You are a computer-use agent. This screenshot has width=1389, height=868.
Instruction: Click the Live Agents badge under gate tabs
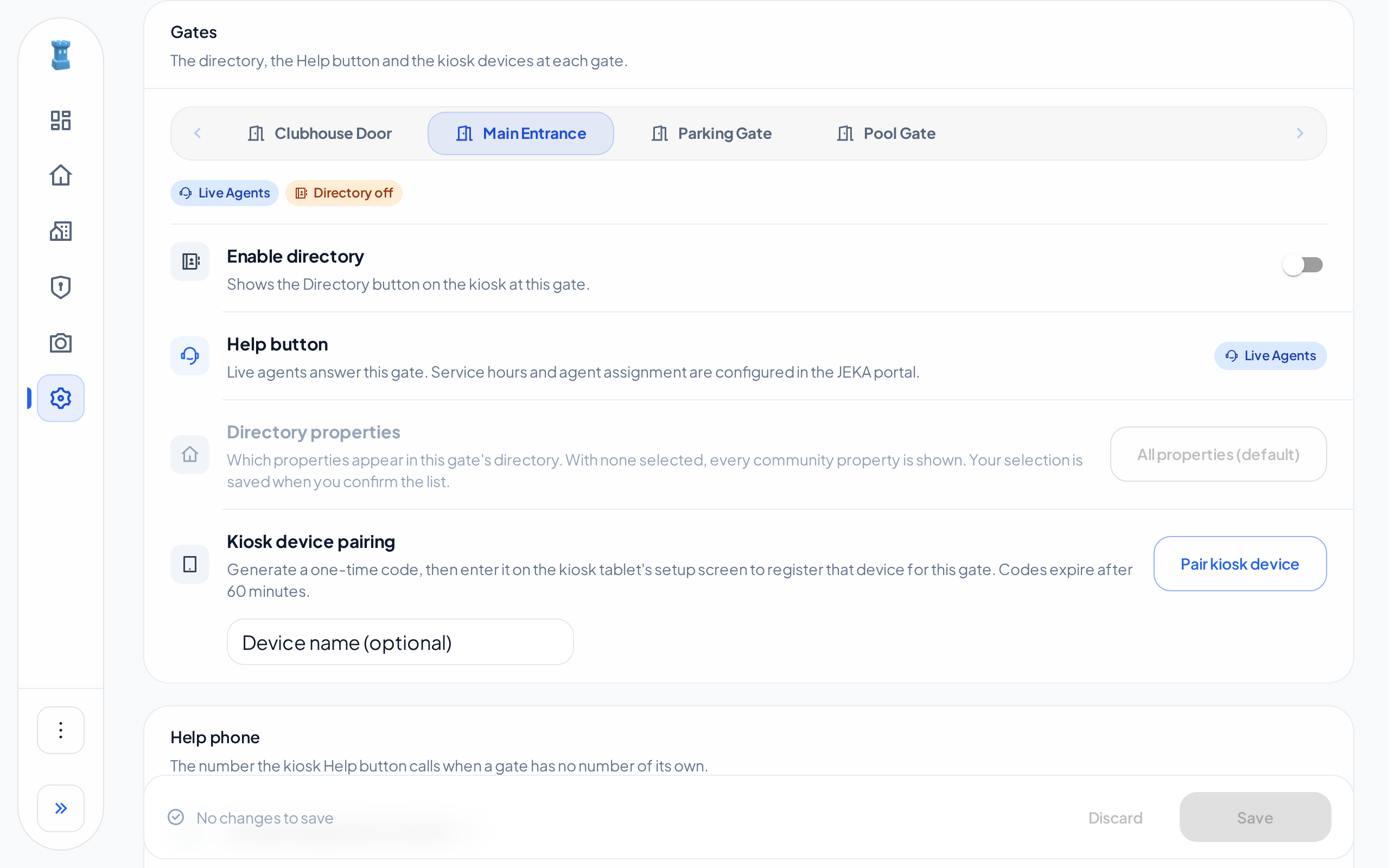tap(225, 193)
